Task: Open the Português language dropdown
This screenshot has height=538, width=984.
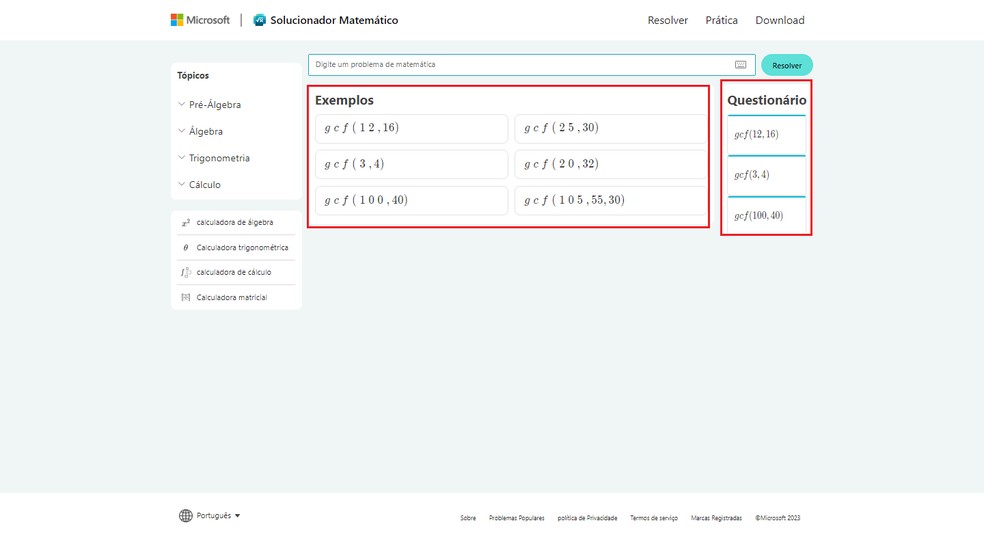Action: (x=218, y=515)
